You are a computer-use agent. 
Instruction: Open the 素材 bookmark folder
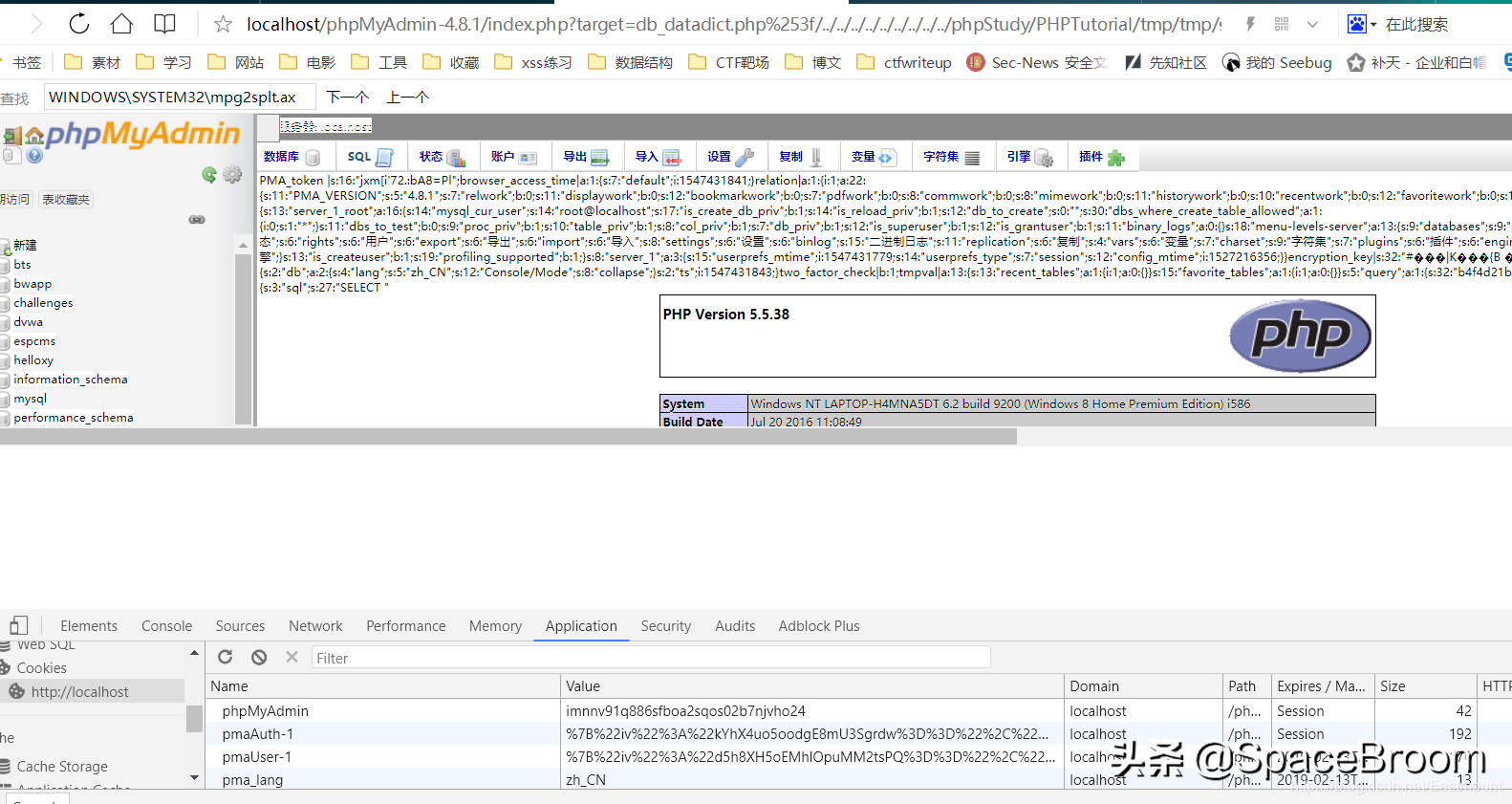tap(93, 62)
